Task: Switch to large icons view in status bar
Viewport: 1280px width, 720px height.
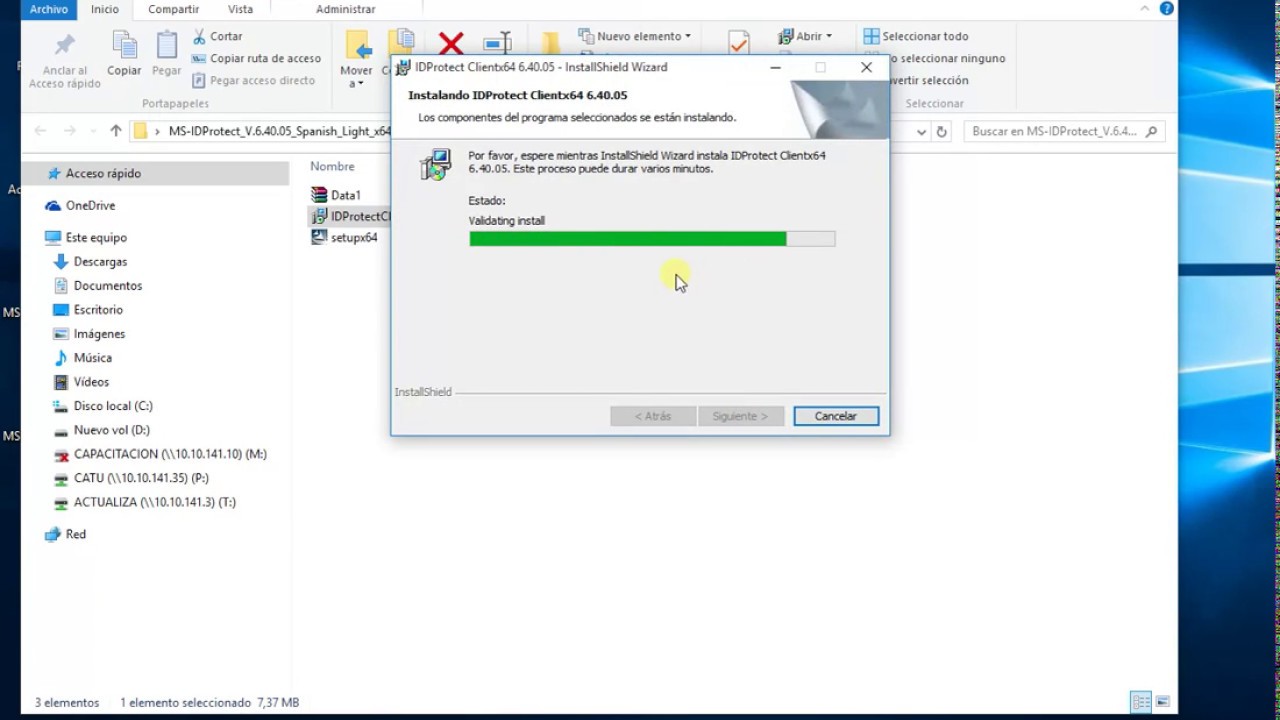Action: pyautogui.click(x=1162, y=702)
